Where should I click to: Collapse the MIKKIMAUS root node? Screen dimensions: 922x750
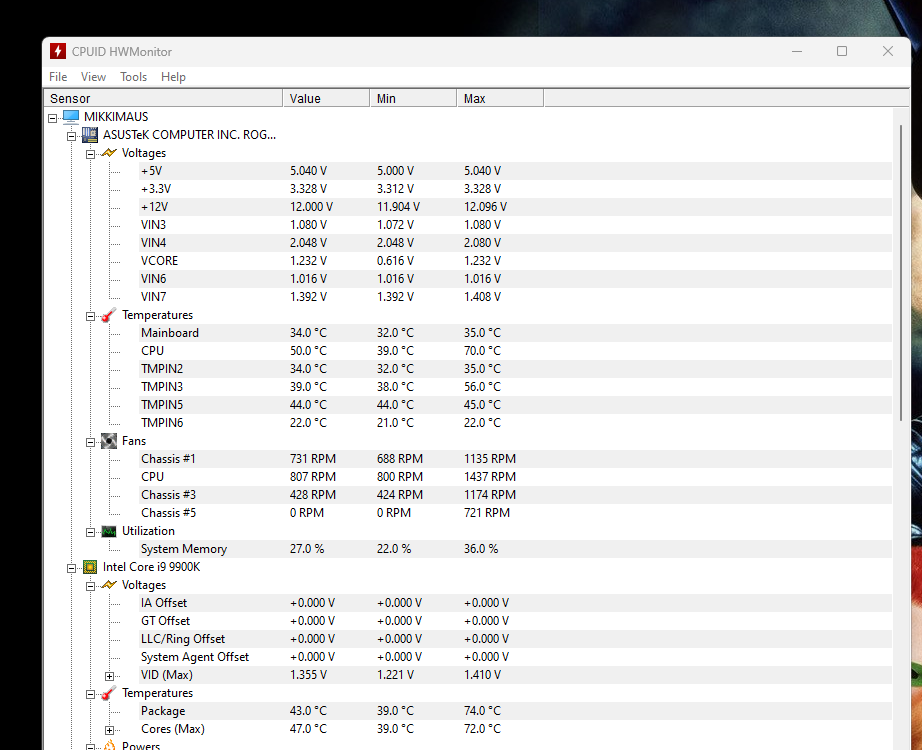click(x=52, y=118)
